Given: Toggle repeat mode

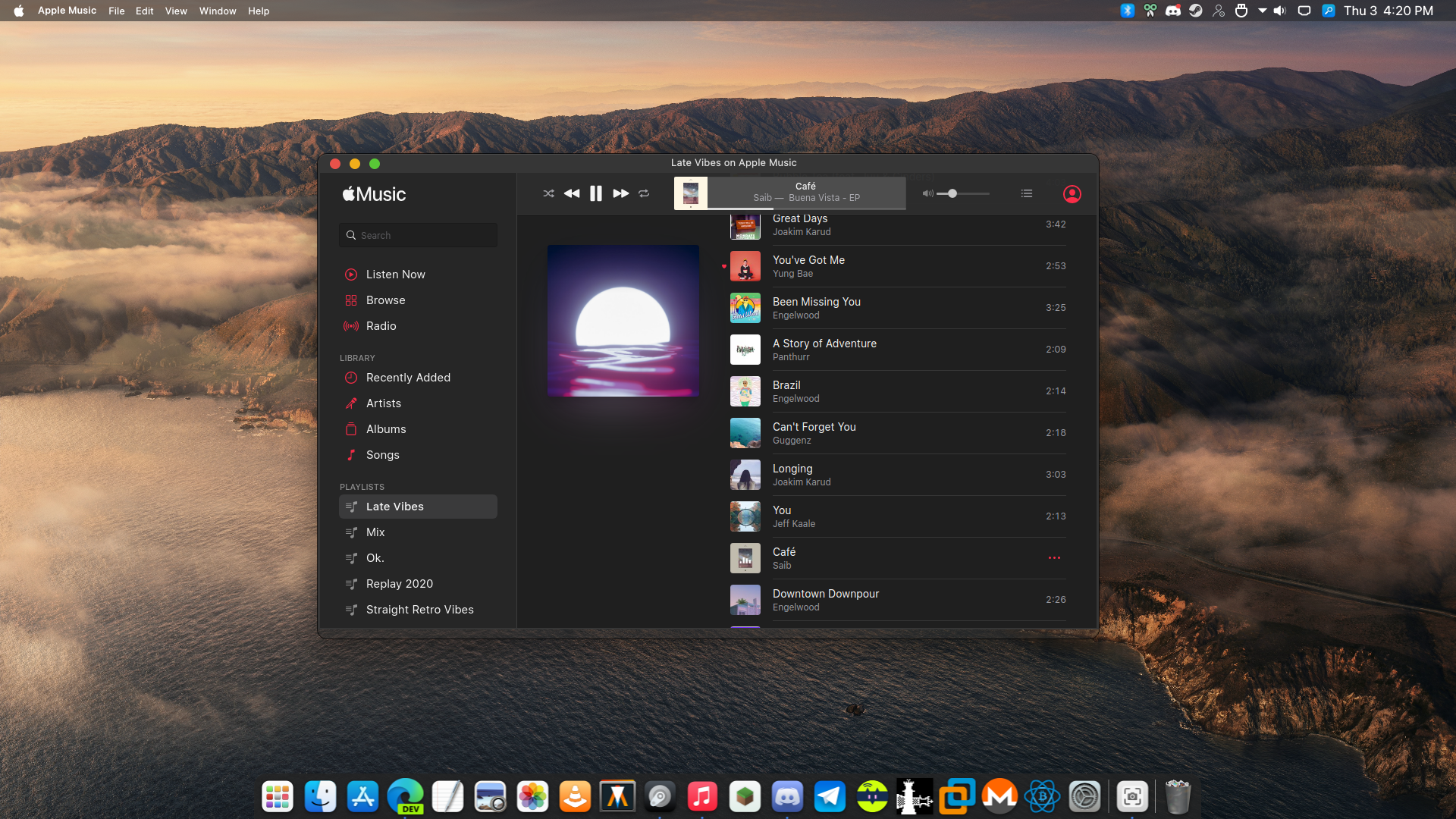Looking at the screenshot, I should [644, 194].
